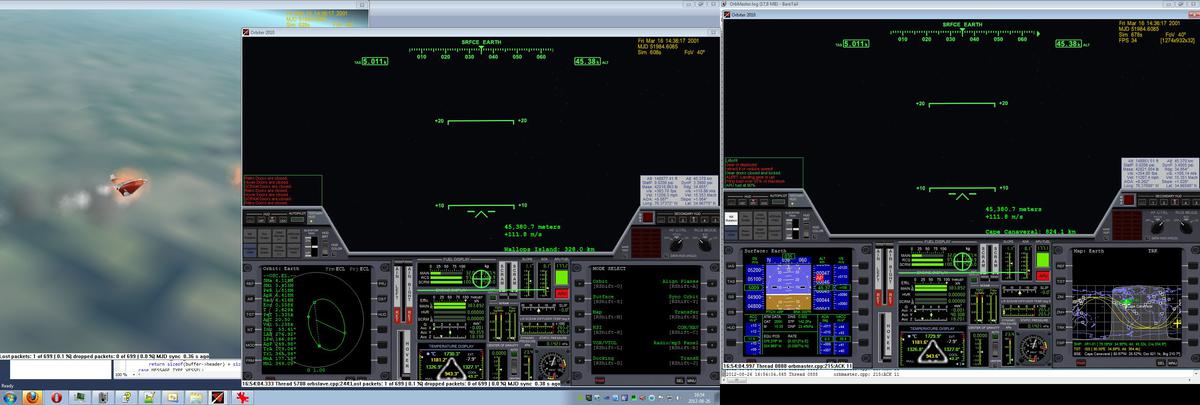
Task: Click REF button on left window's Orbit MFD
Action: [249, 284]
